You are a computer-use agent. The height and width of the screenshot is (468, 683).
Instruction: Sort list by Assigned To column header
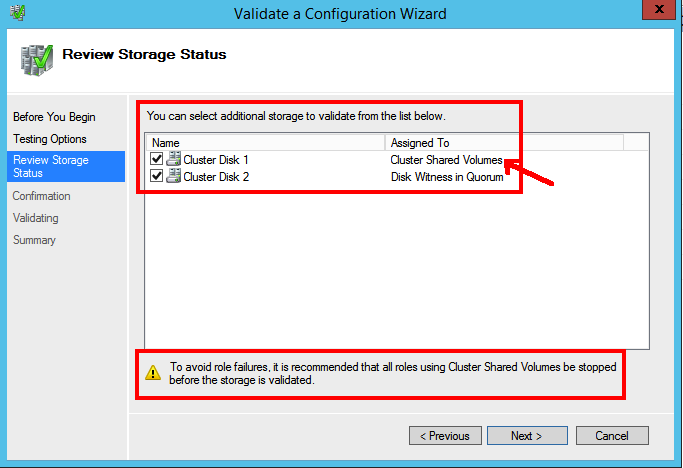tap(504, 142)
